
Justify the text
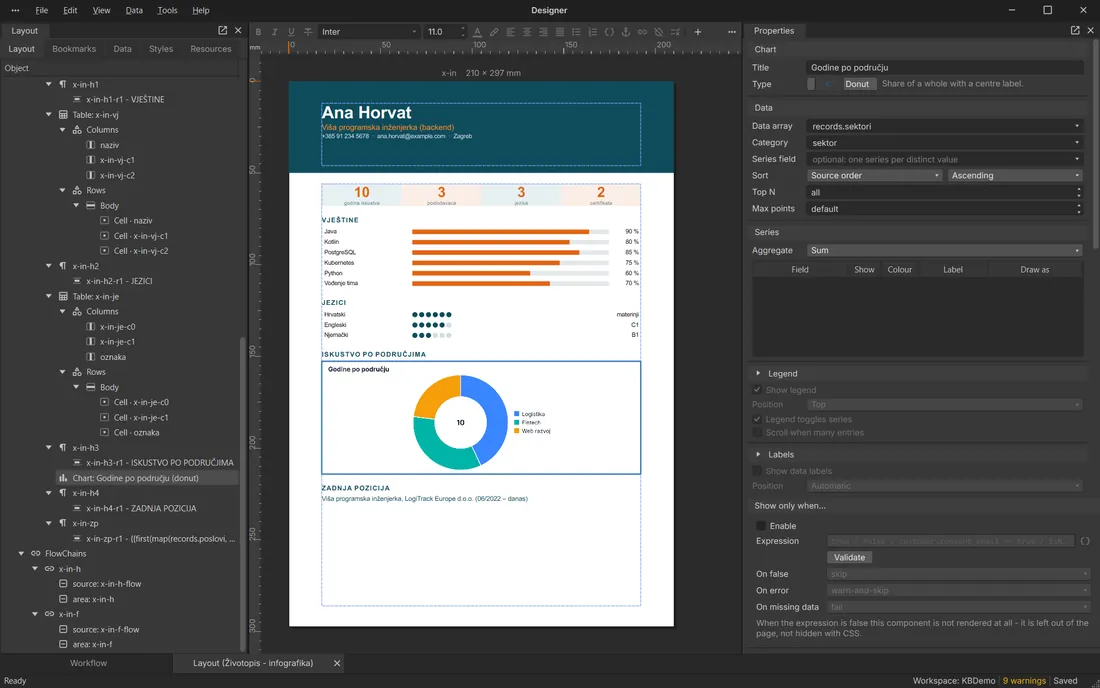pyautogui.click(x=560, y=32)
